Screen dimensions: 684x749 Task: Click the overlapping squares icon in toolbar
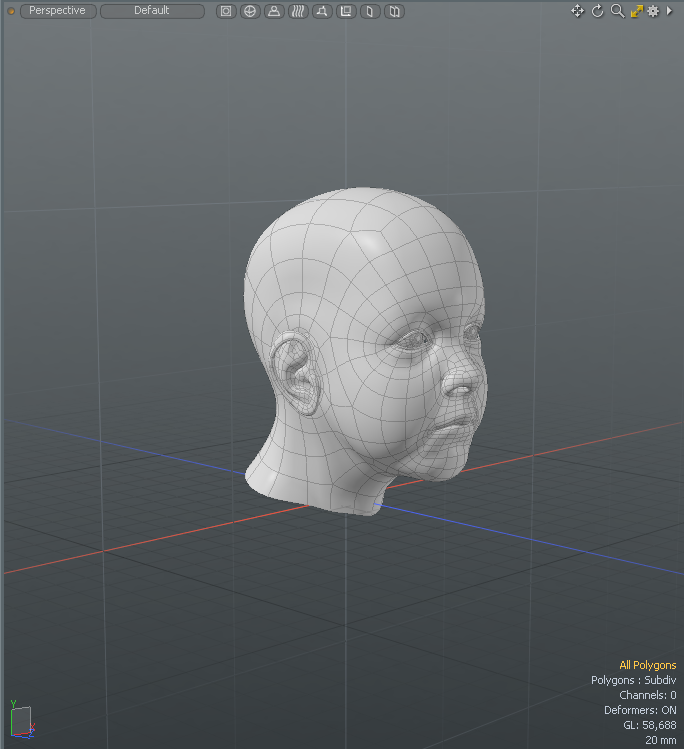pos(346,11)
